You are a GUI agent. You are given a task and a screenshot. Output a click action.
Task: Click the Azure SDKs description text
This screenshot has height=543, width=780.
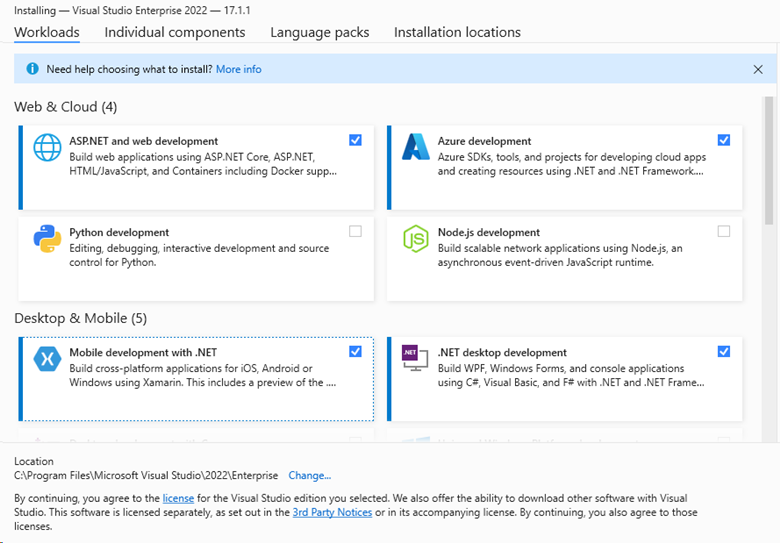coord(572,164)
